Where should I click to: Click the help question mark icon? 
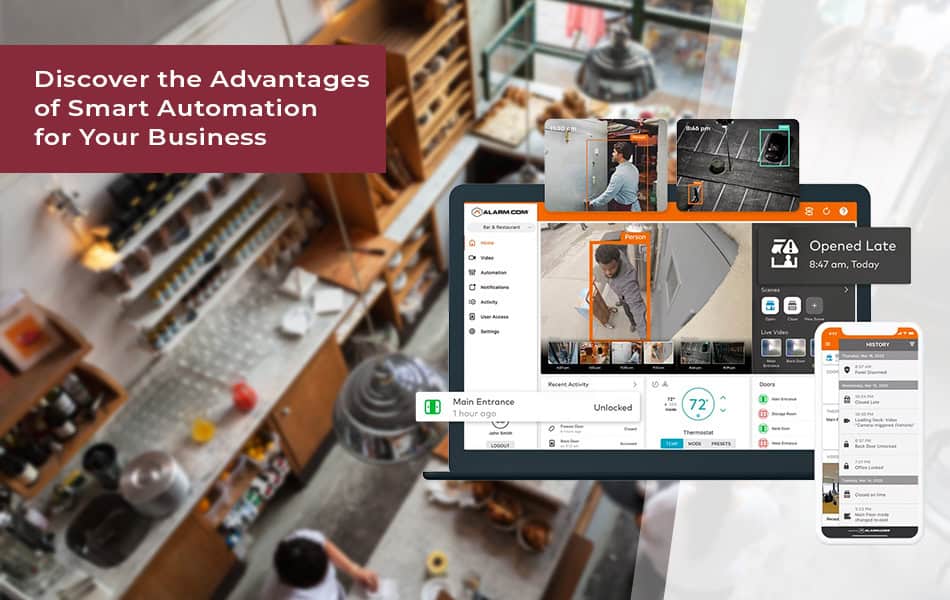click(x=843, y=211)
